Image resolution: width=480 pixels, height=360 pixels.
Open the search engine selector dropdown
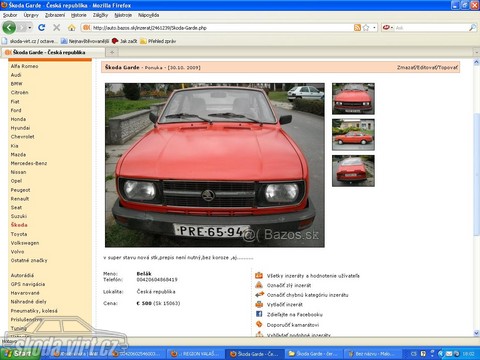388,28
